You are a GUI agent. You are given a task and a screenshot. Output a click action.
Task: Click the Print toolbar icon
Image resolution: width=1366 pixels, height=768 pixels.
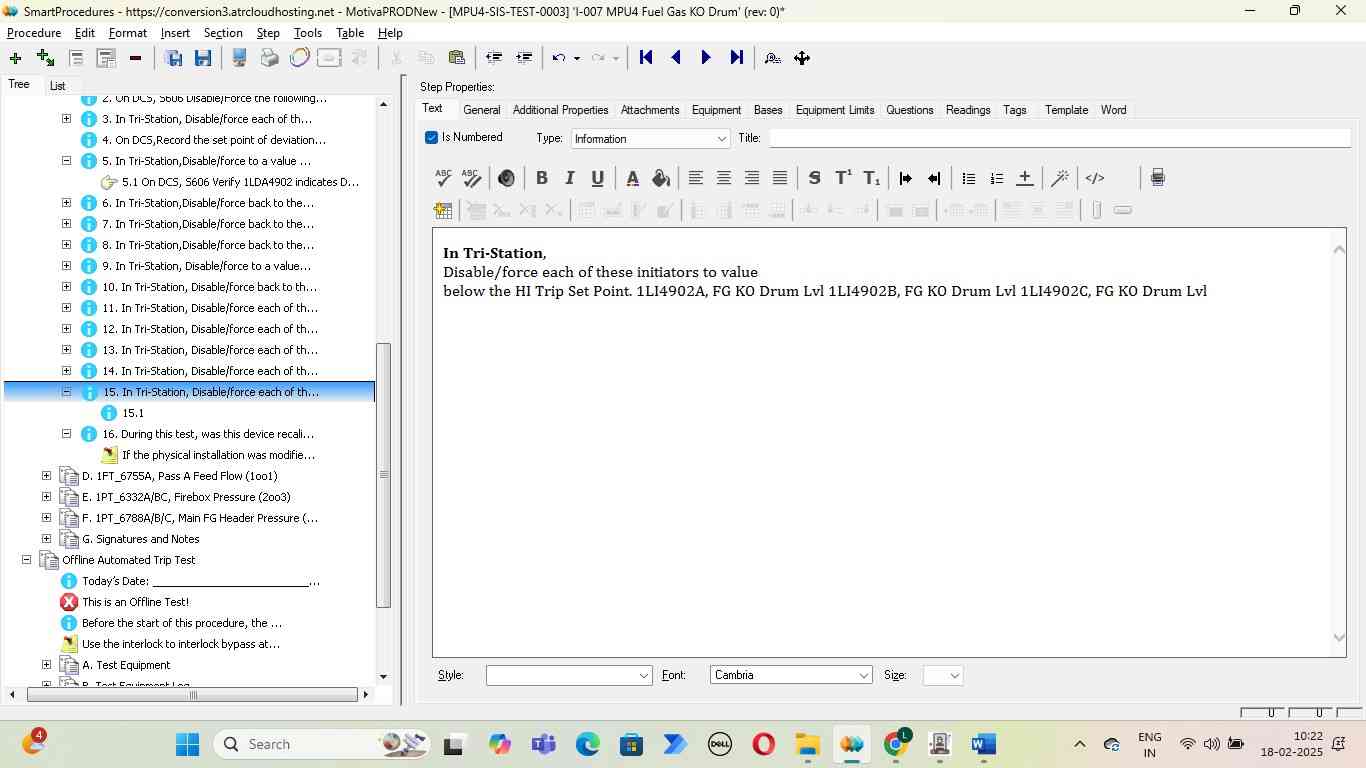pos(269,58)
